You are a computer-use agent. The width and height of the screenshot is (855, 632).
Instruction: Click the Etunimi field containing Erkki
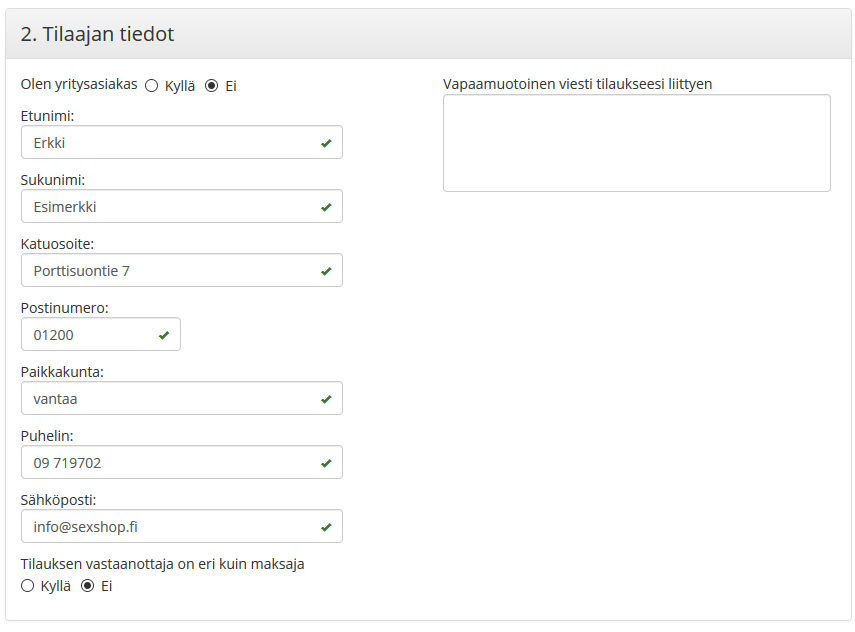[x=170, y=143]
